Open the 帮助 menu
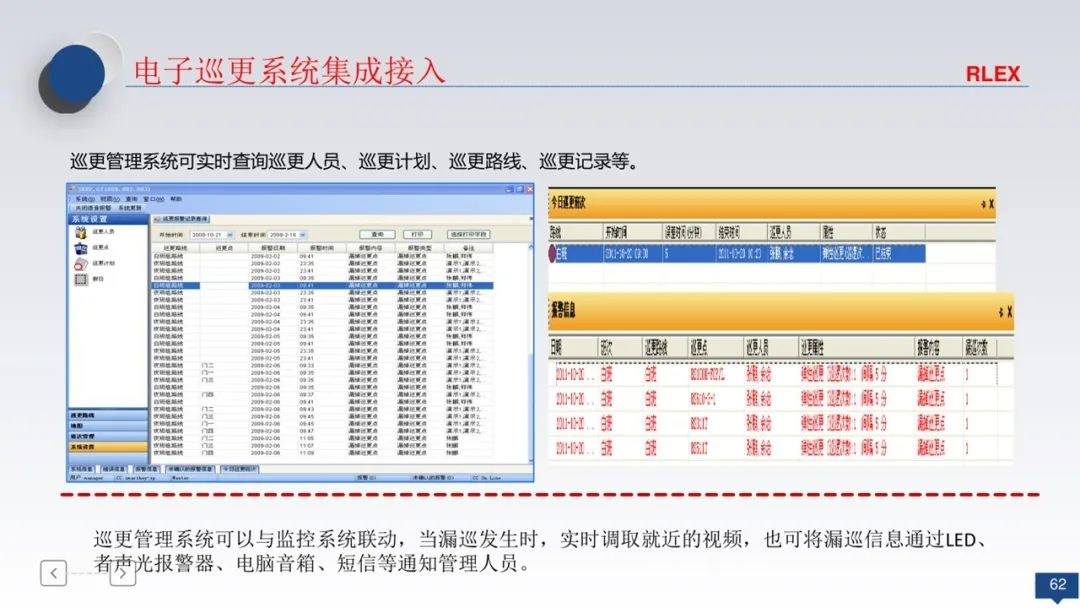Viewport: 1080px width, 608px height. point(176,199)
